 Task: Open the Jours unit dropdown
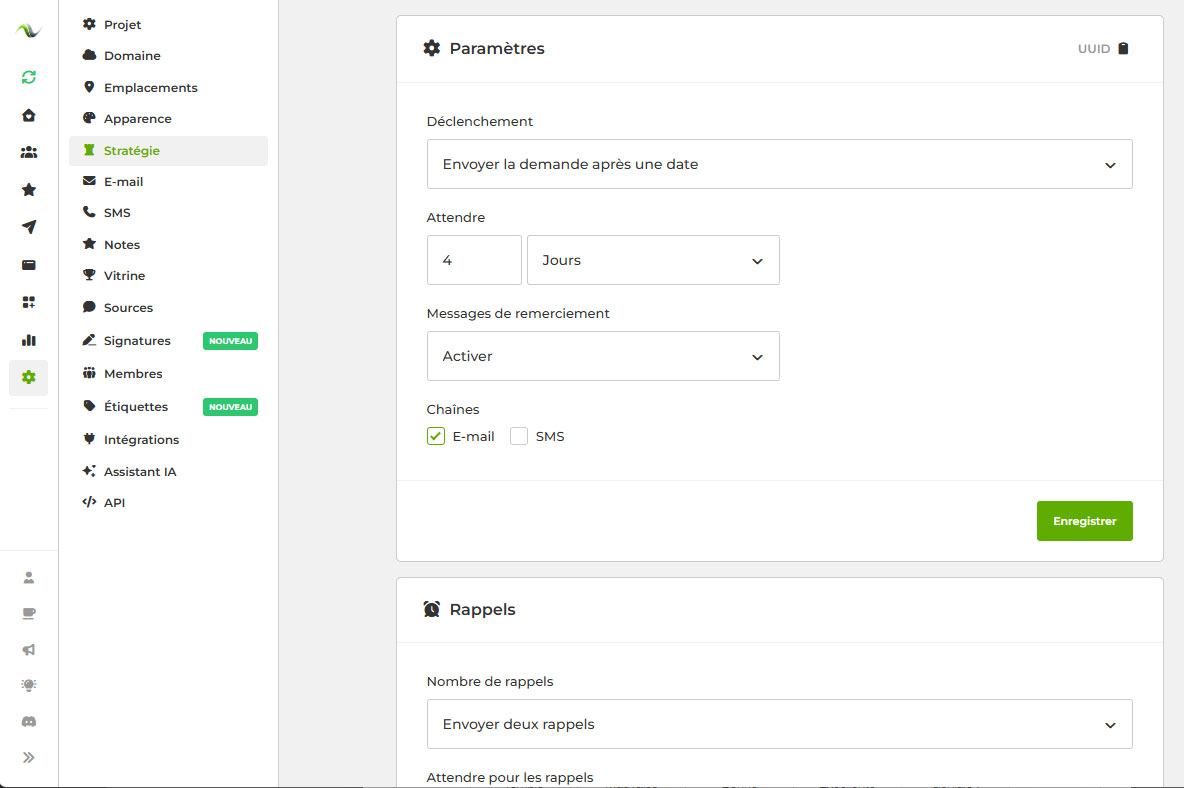pyautogui.click(x=653, y=260)
